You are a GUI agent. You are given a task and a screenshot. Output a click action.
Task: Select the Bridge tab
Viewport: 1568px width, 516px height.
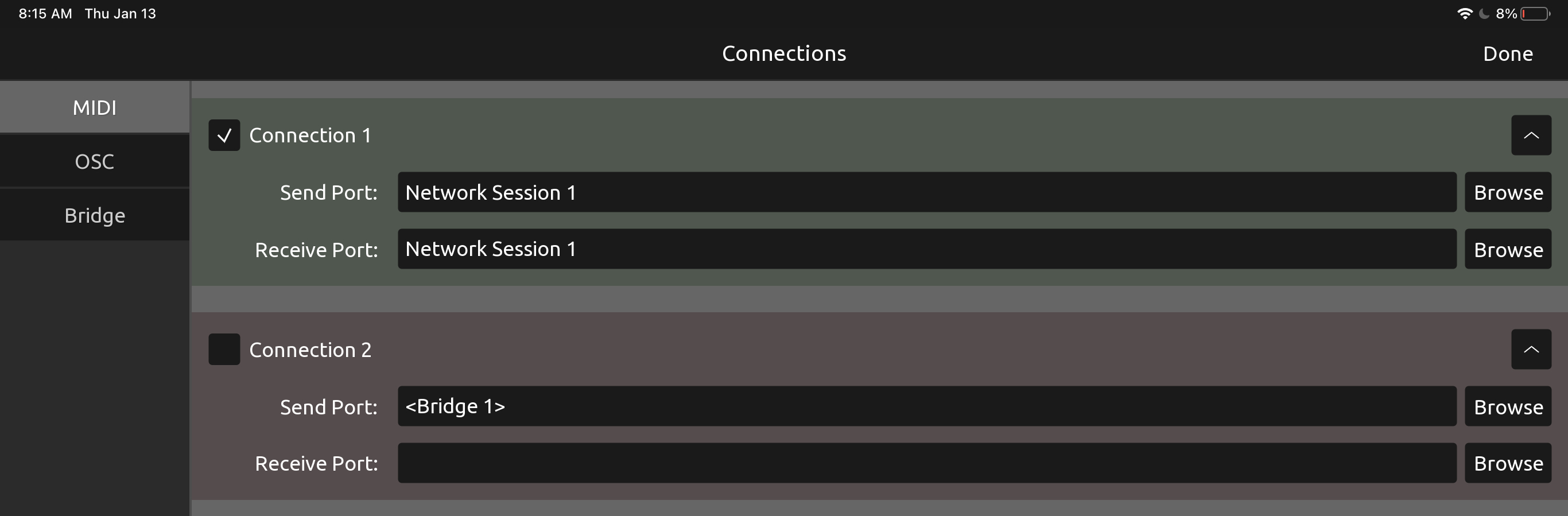point(94,215)
